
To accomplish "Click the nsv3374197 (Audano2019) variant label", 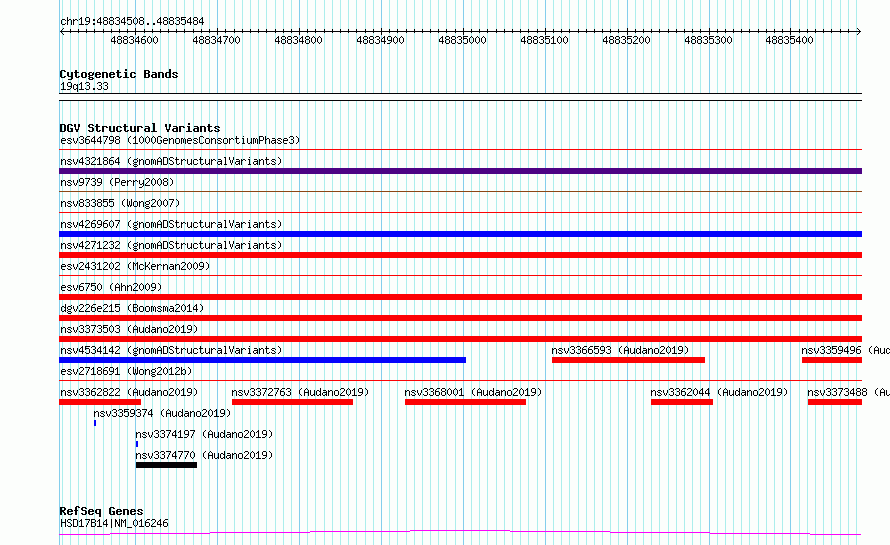I will coord(204,434).
